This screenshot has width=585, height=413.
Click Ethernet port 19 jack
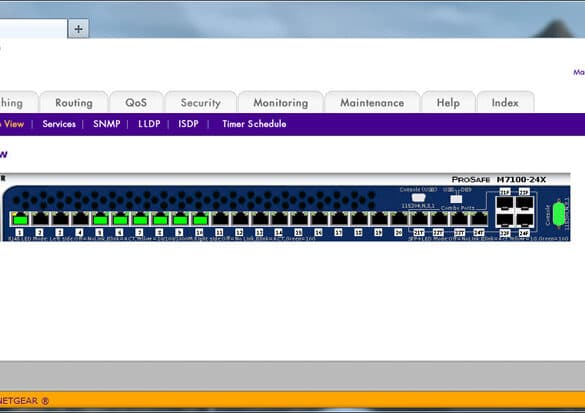click(x=379, y=219)
